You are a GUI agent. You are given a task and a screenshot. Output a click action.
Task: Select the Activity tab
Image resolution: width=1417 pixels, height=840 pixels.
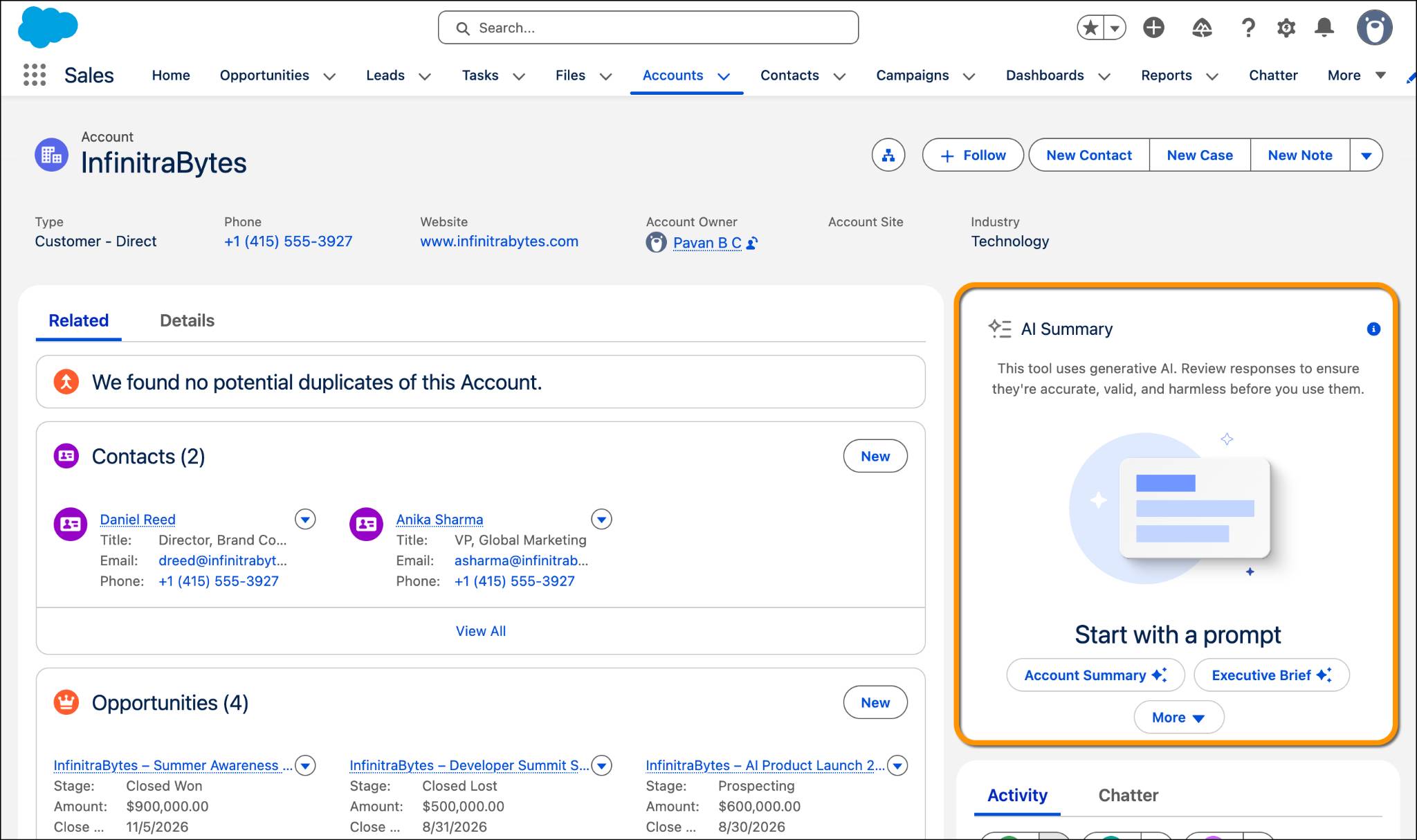(1017, 795)
